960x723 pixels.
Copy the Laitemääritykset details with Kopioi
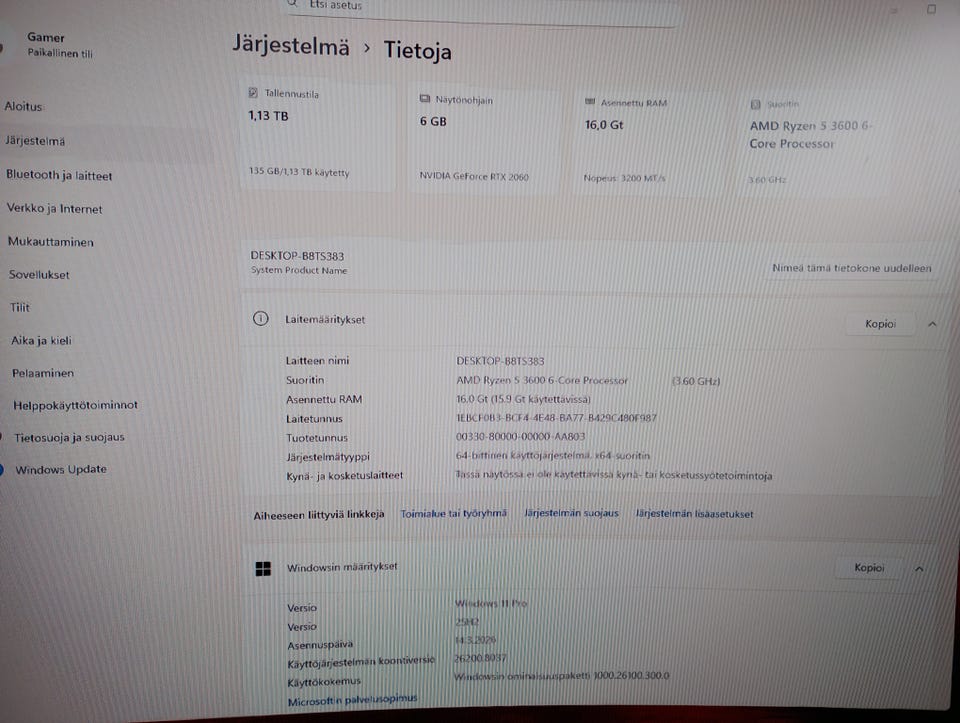coord(880,324)
